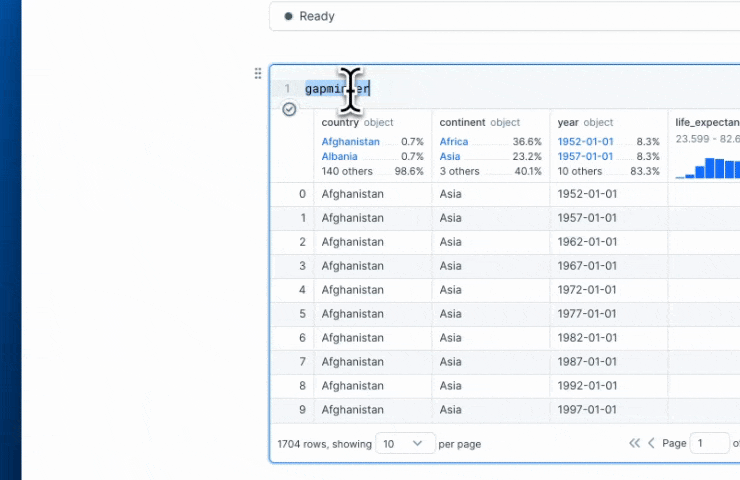Click the '10 others' text
Viewport: 740px width, 480px height.
tap(580, 171)
